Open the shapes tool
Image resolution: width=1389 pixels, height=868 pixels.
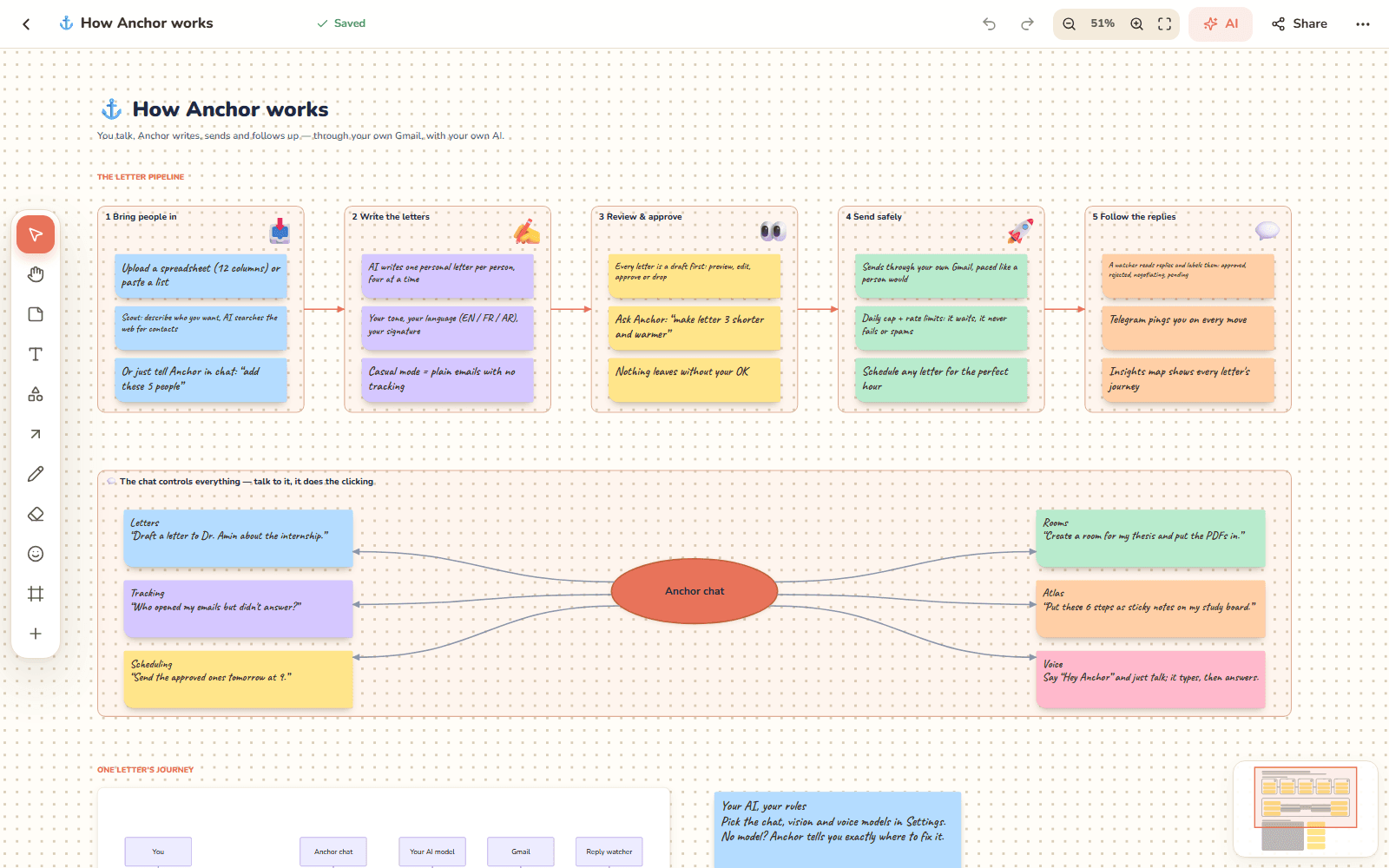tap(36, 394)
